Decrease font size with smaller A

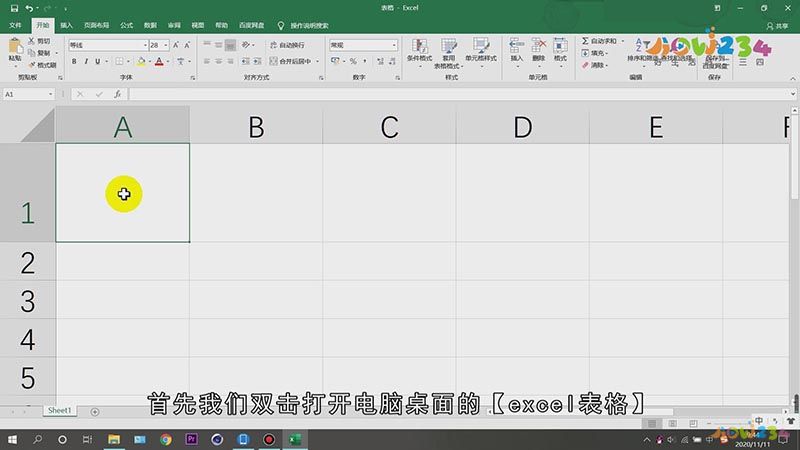click(187, 45)
